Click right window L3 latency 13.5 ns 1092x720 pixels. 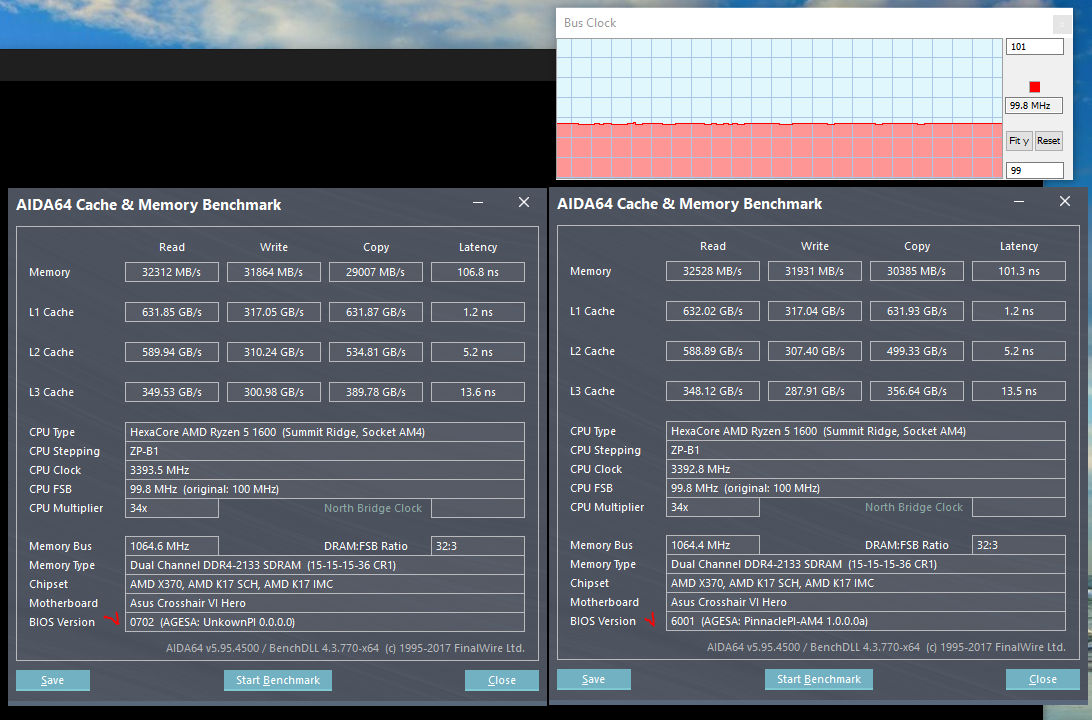pos(1019,391)
